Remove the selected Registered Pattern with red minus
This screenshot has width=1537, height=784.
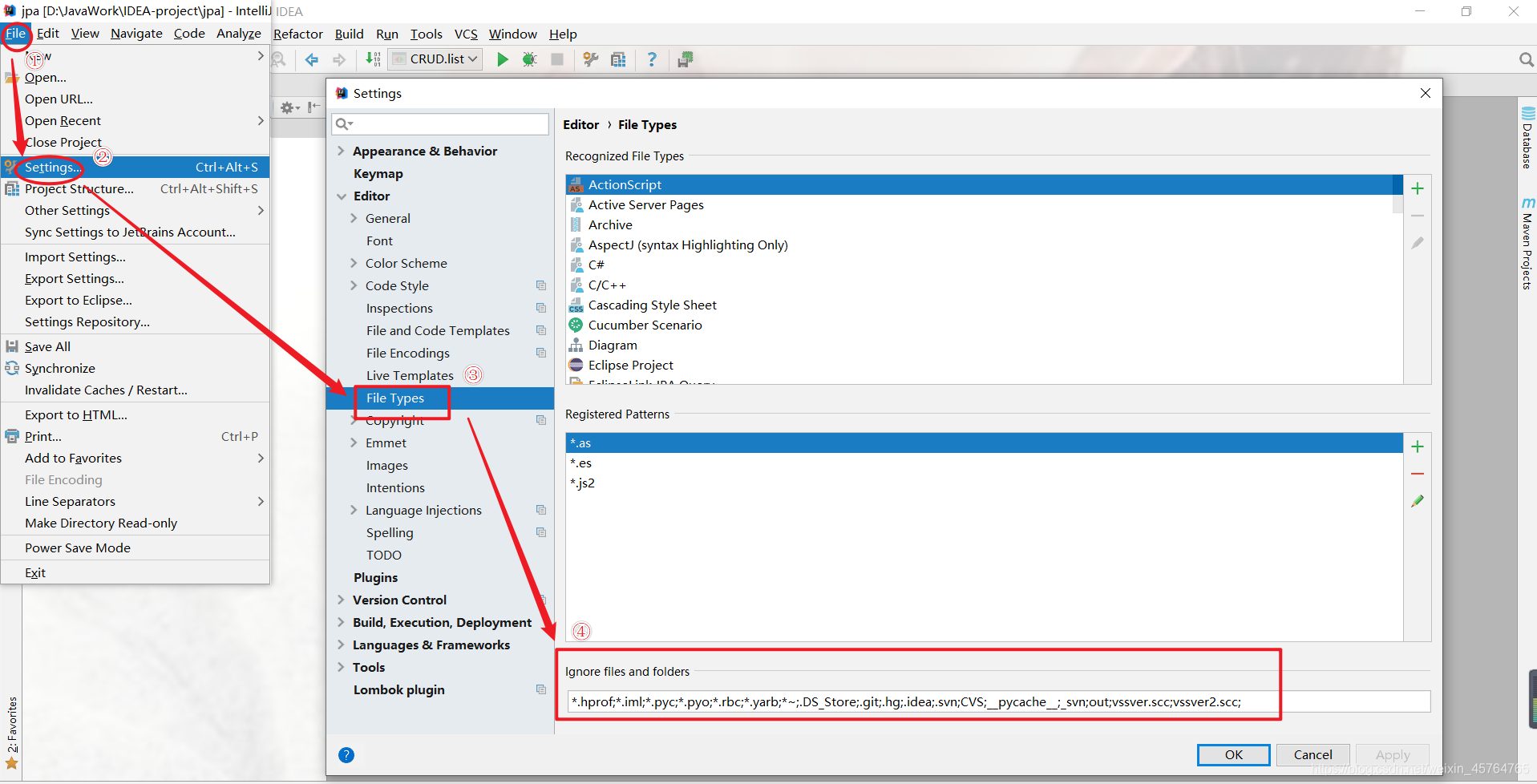point(1418,474)
